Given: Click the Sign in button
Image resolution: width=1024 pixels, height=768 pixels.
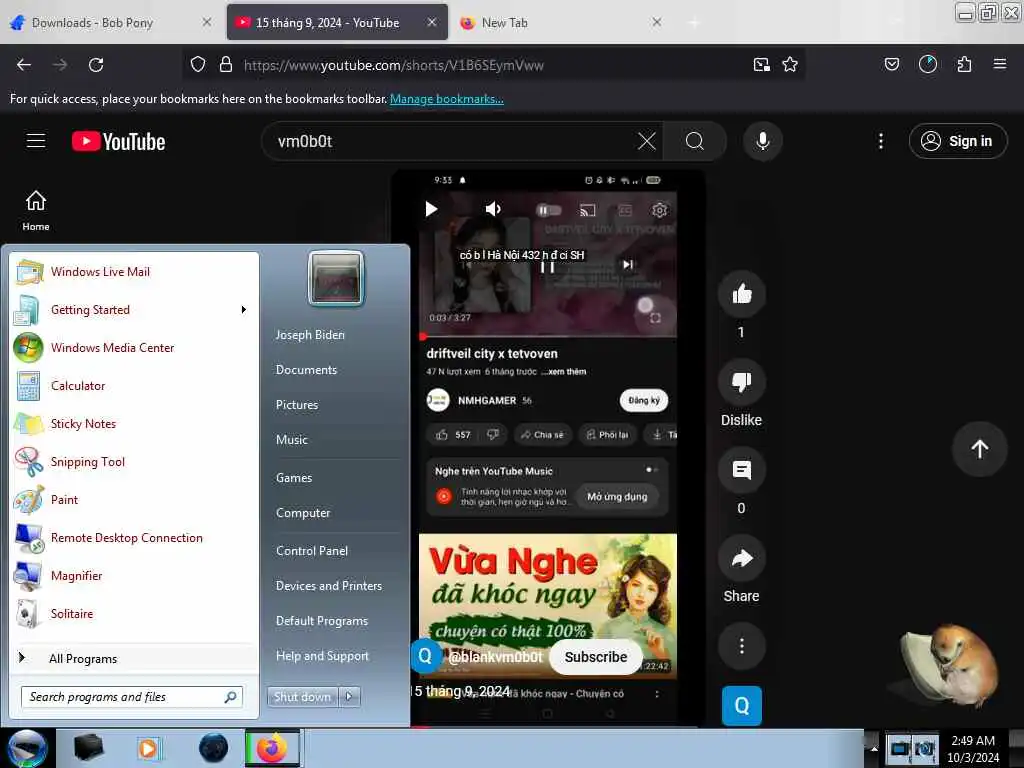Looking at the screenshot, I should click(x=957, y=141).
